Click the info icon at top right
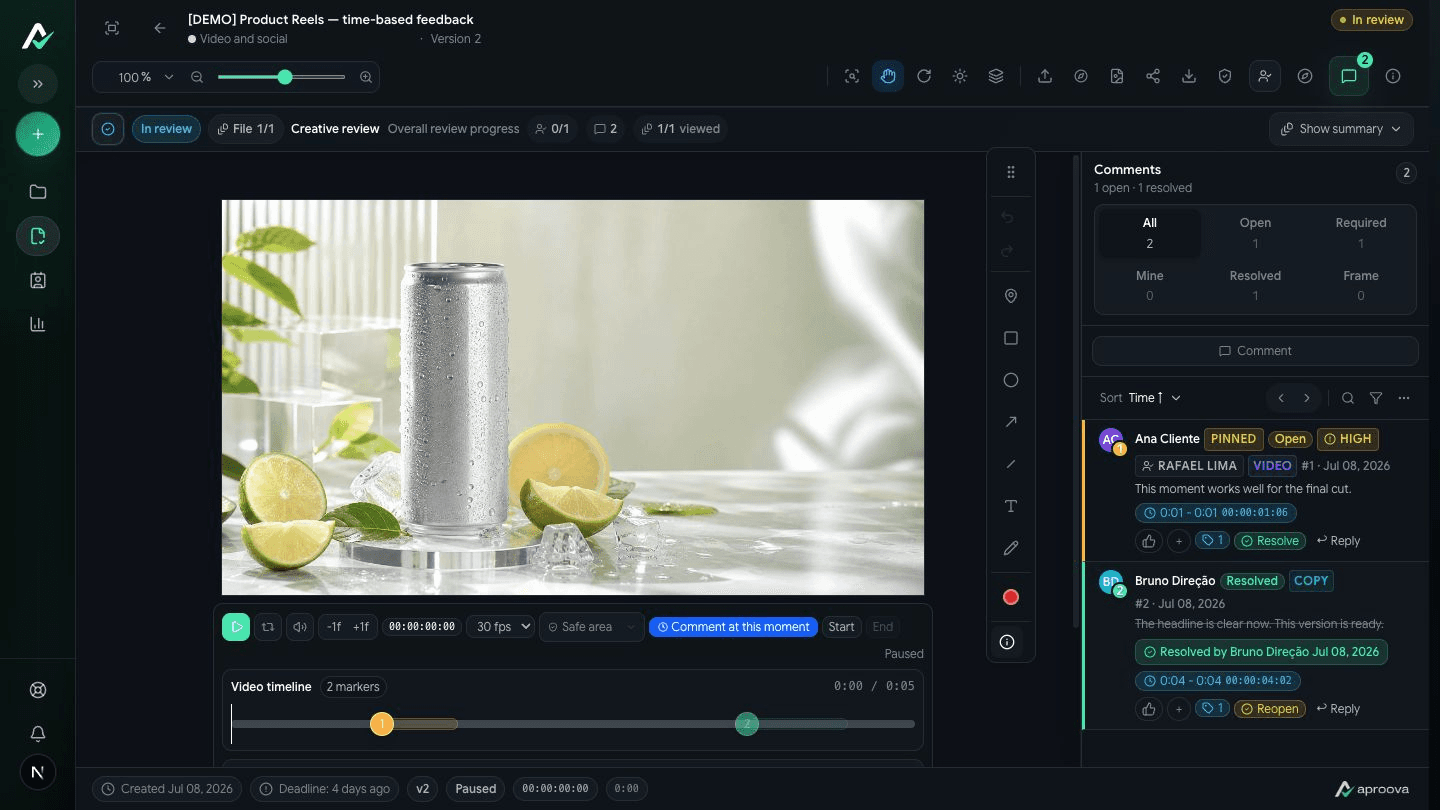Image resolution: width=1440 pixels, height=810 pixels. coord(1393,76)
